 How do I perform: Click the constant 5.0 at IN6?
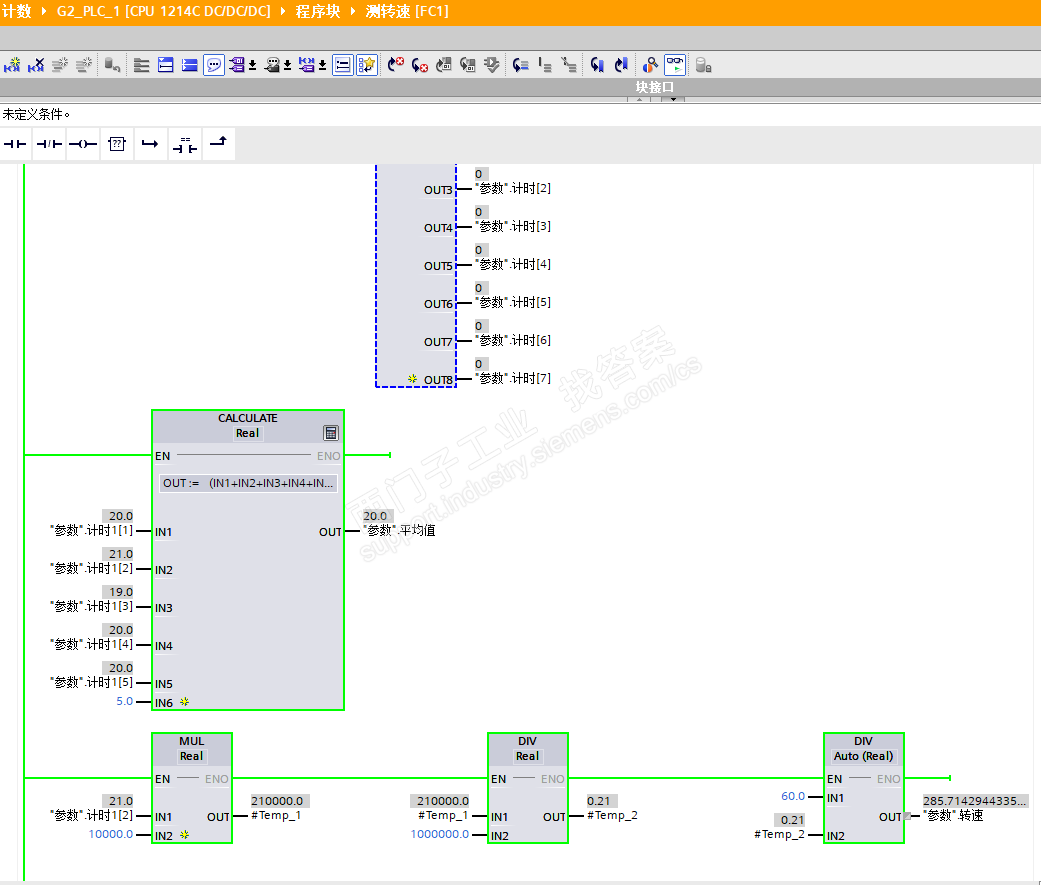coord(125,701)
